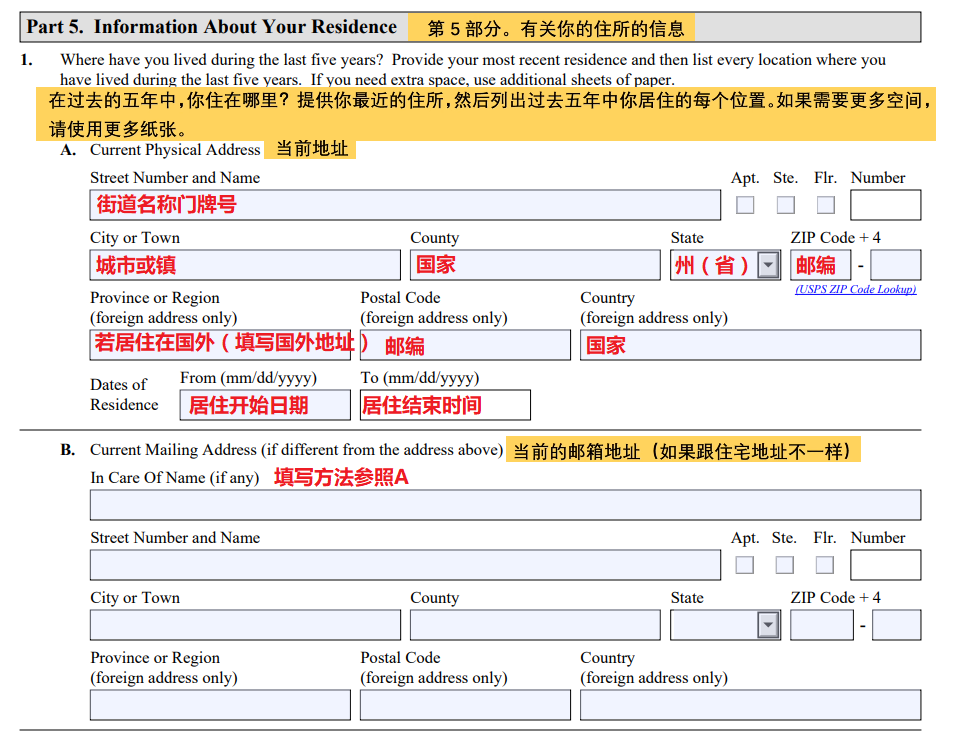Select the County field of current physical address
The image size is (963, 737).
pyautogui.click(x=535, y=265)
